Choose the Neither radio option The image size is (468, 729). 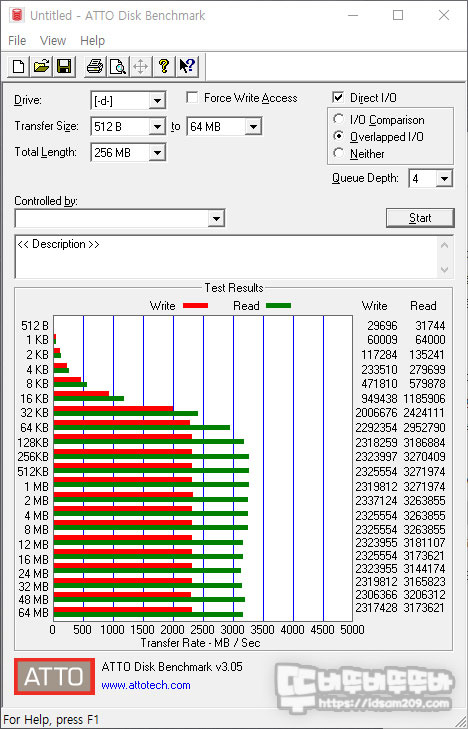pos(339,153)
